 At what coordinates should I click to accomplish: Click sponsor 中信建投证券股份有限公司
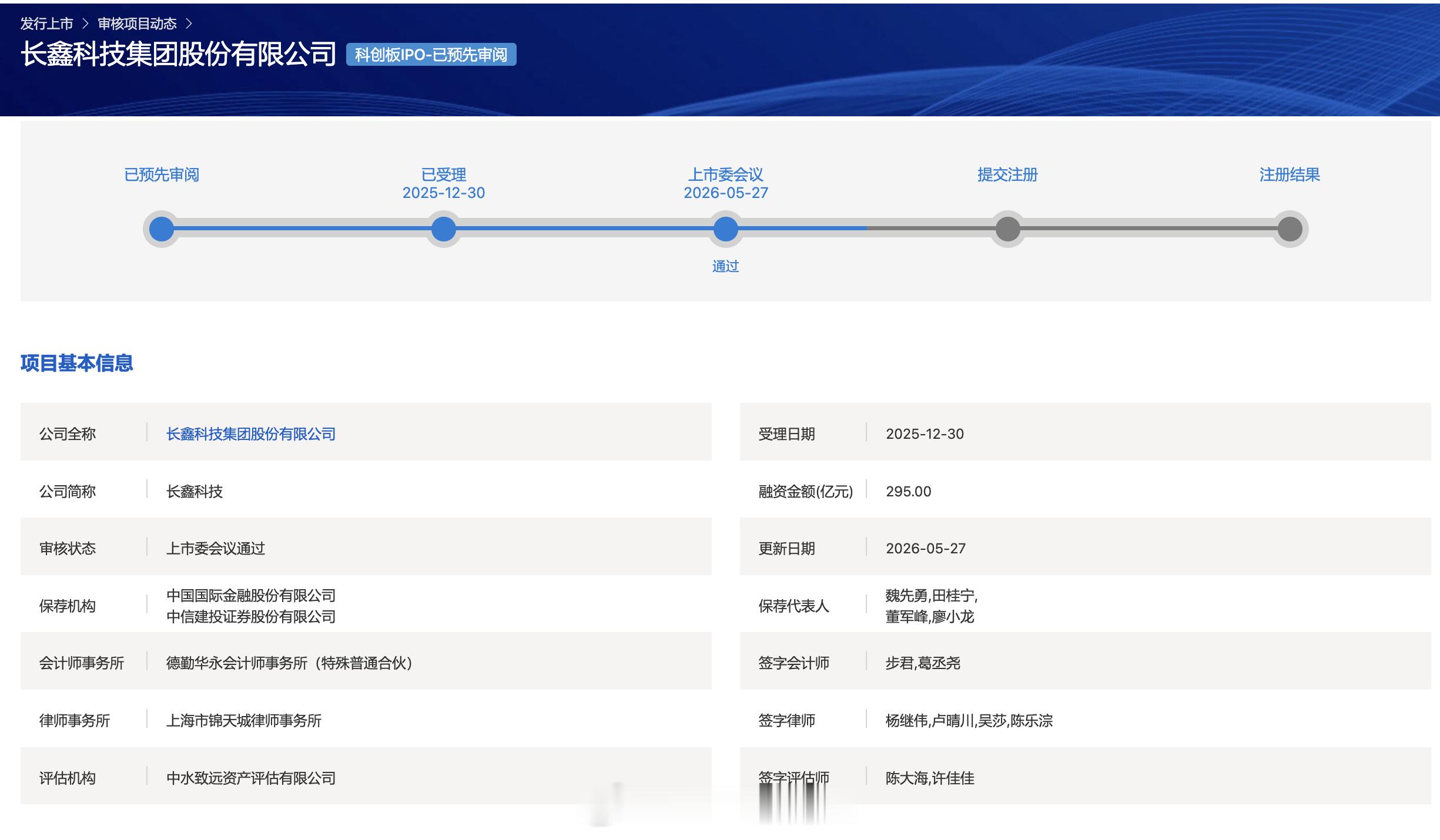click(251, 617)
